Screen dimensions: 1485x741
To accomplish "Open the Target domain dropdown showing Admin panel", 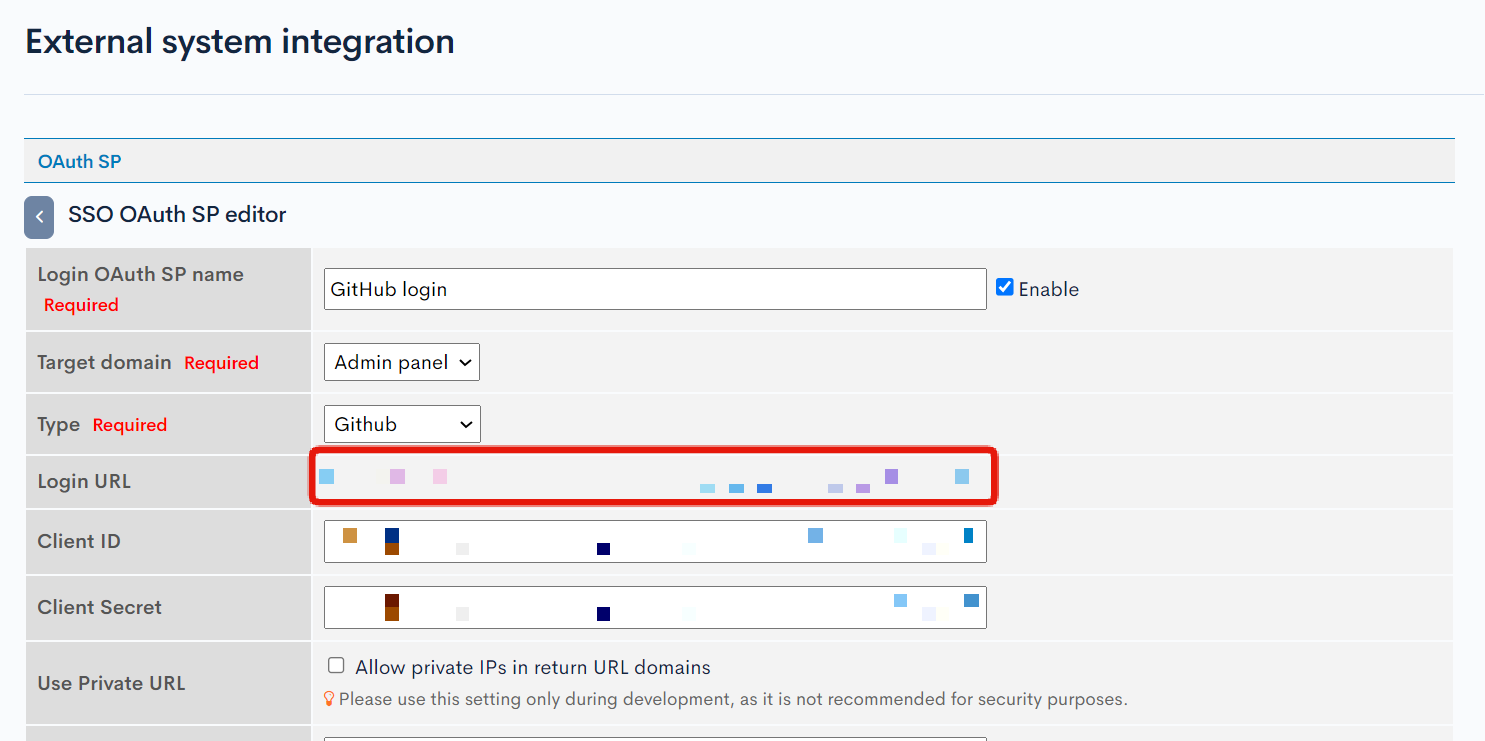I will (402, 362).
